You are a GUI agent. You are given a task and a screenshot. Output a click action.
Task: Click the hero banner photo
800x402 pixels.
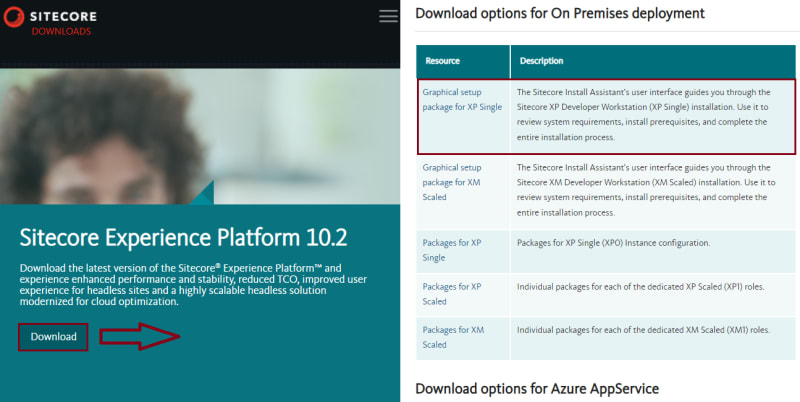(200, 137)
